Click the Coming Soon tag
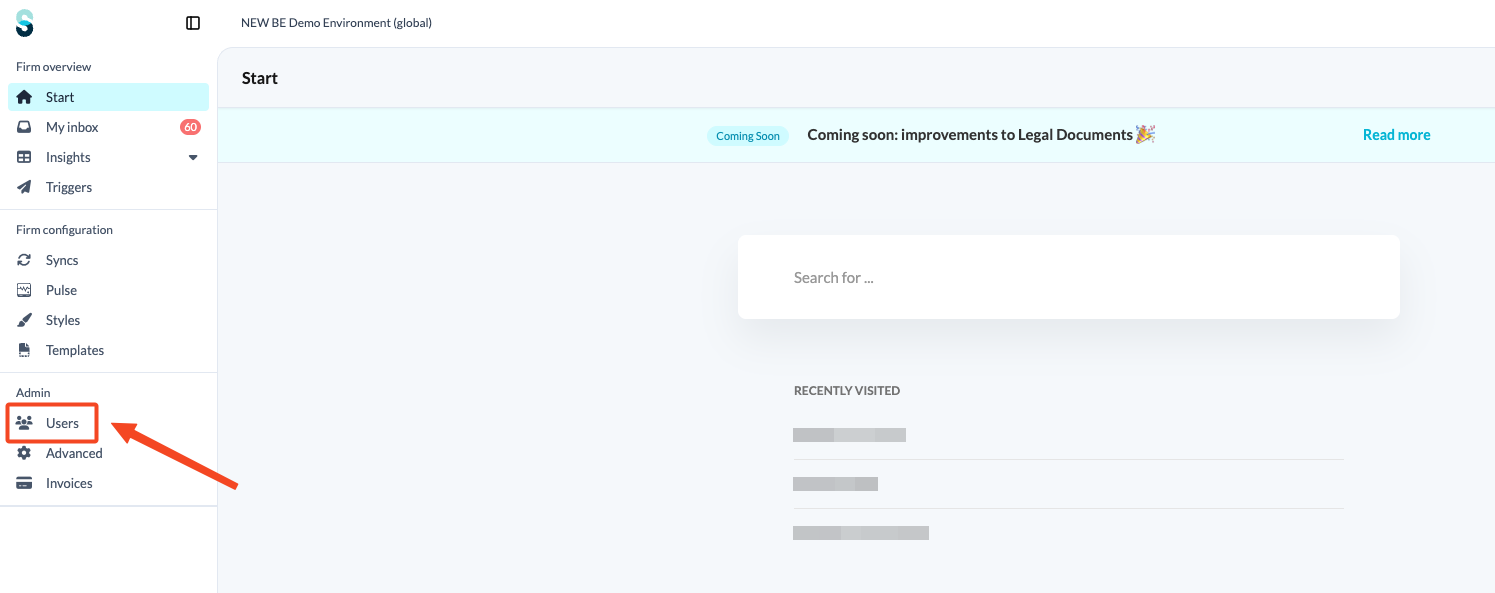1495x593 pixels. coord(748,136)
